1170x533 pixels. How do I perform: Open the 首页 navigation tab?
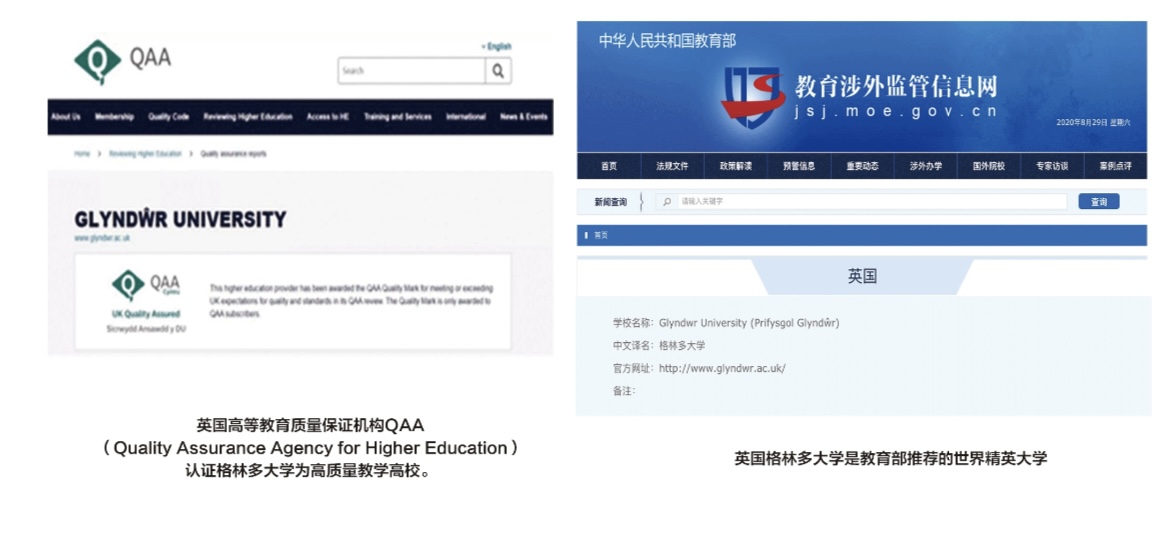pyautogui.click(x=609, y=166)
